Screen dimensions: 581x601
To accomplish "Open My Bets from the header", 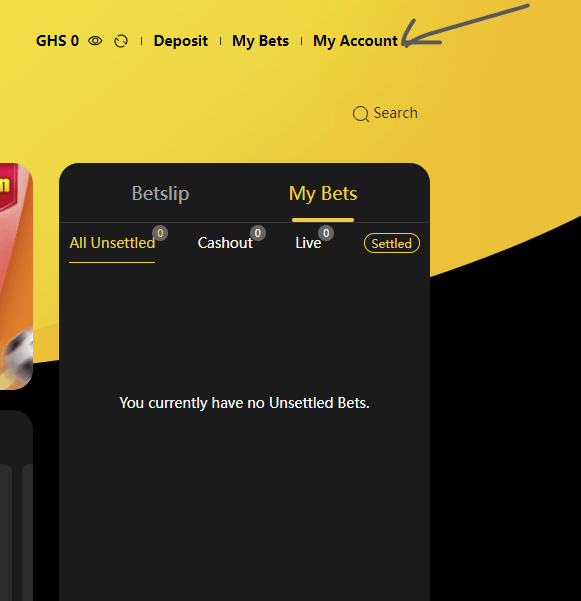I will click(260, 41).
